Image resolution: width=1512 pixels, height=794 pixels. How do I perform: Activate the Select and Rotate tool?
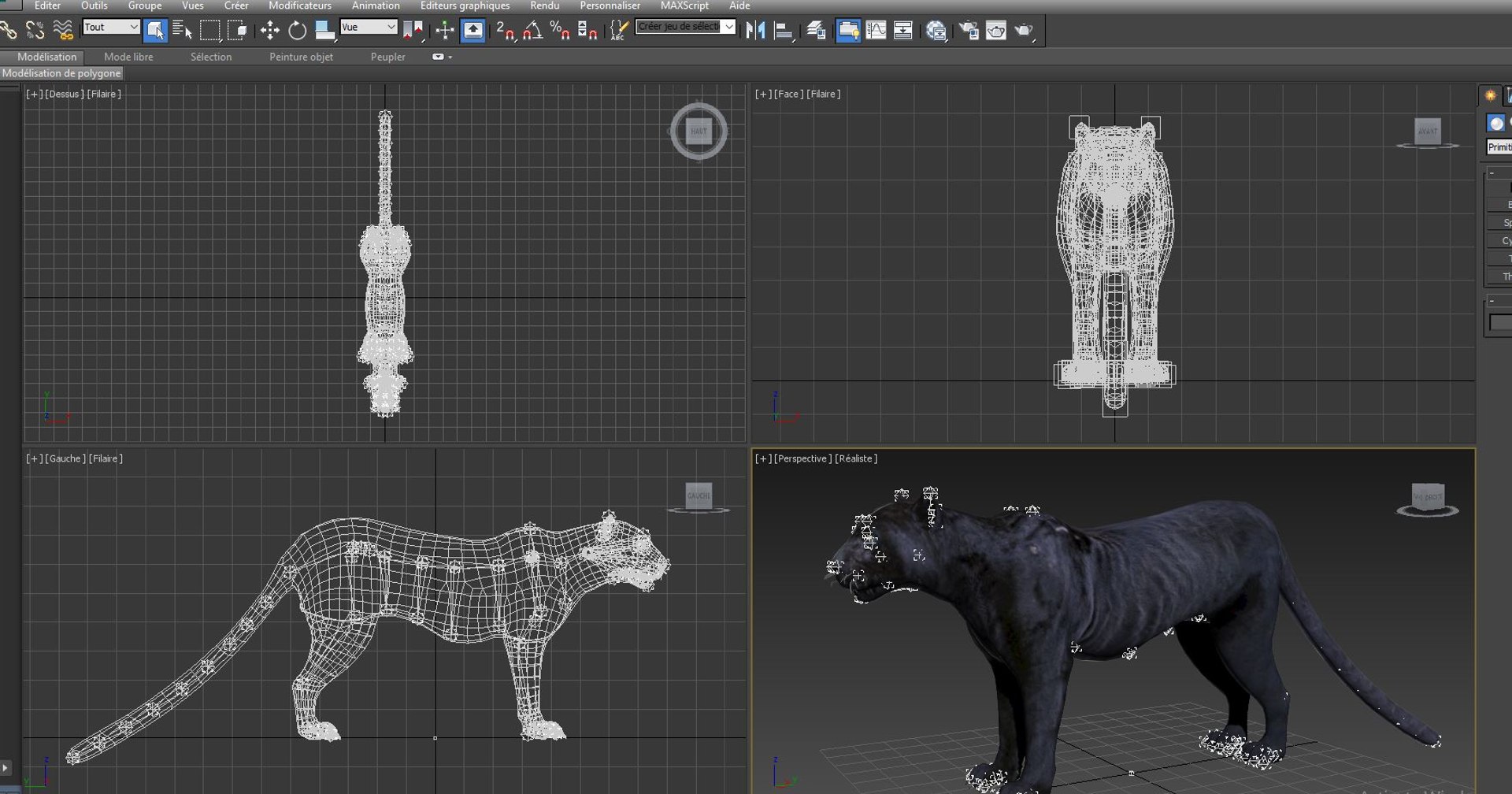click(297, 31)
